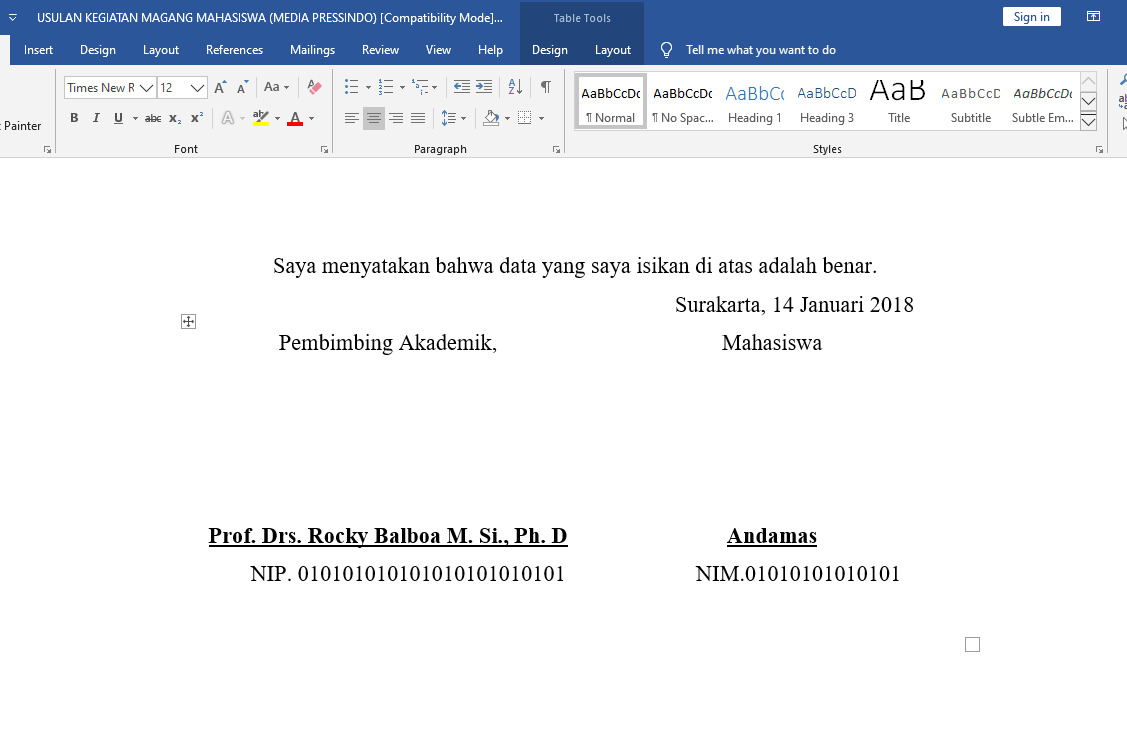1127x740 pixels.
Task: Open font name dropdown
Action: (147, 88)
